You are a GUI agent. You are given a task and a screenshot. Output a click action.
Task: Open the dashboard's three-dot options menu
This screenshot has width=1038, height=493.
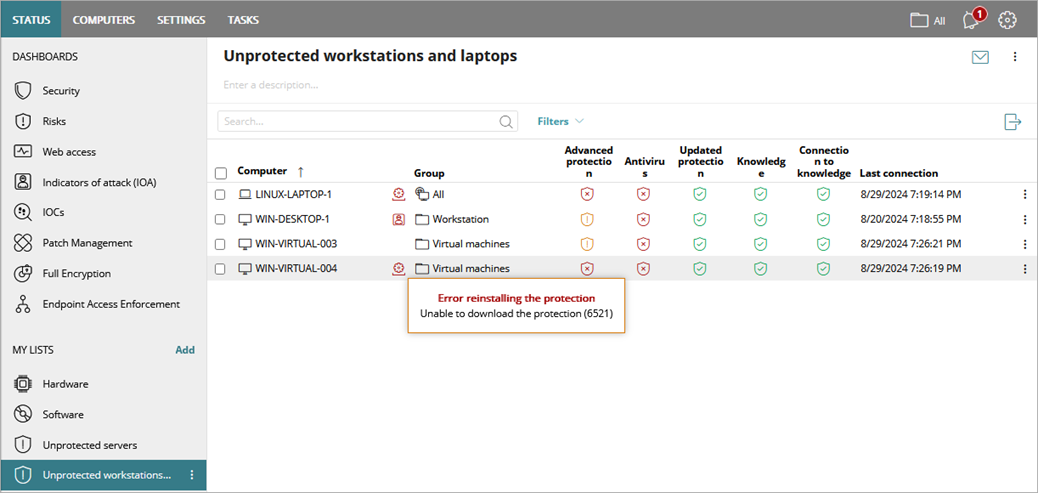pos(1015,57)
